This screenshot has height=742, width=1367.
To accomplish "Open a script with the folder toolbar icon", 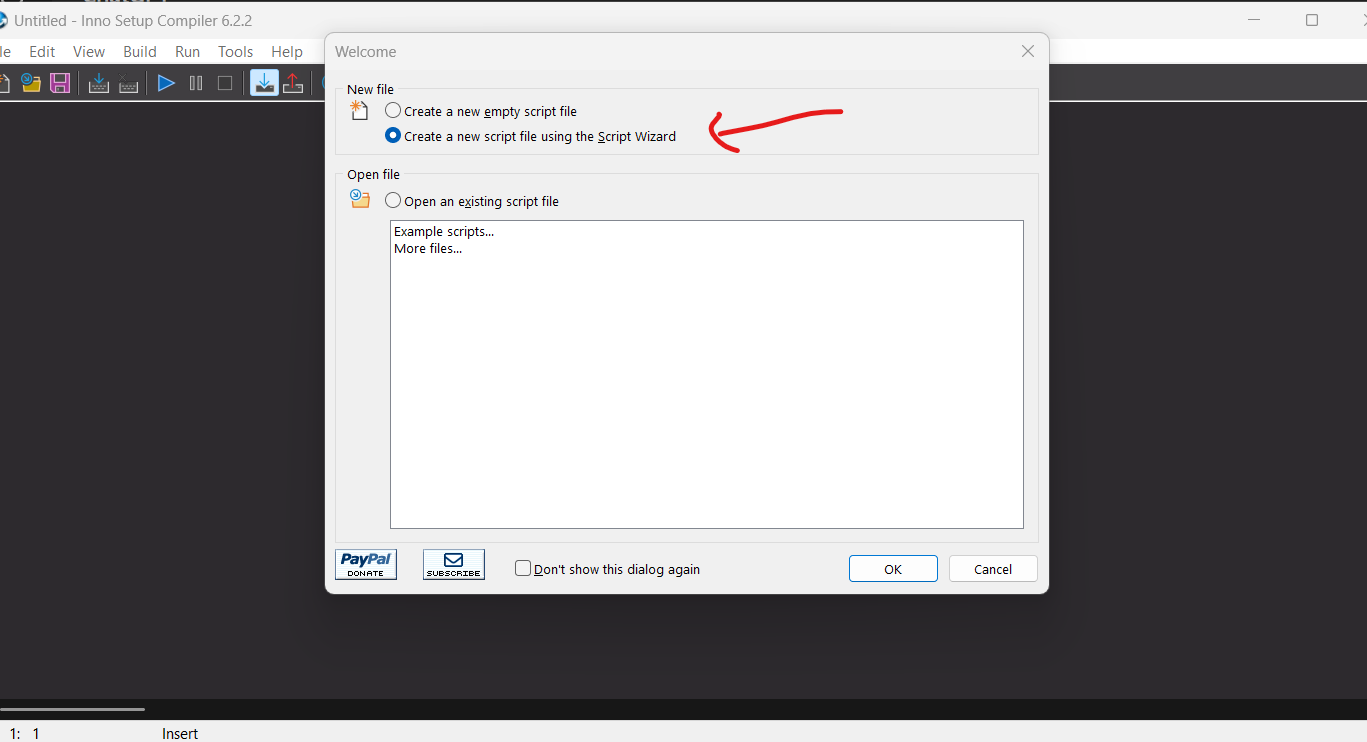I will pos(31,83).
